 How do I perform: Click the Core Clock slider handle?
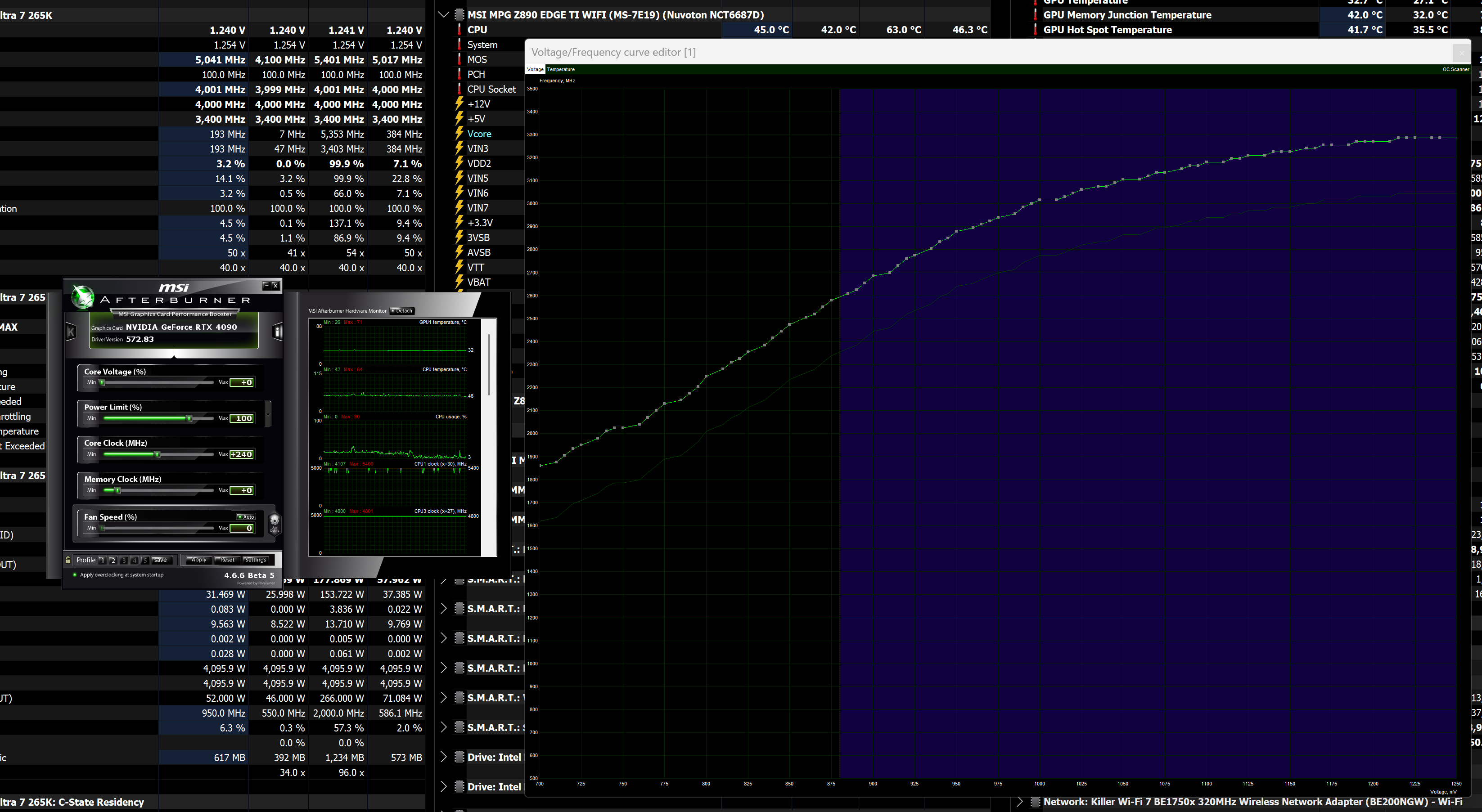click(x=157, y=454)
